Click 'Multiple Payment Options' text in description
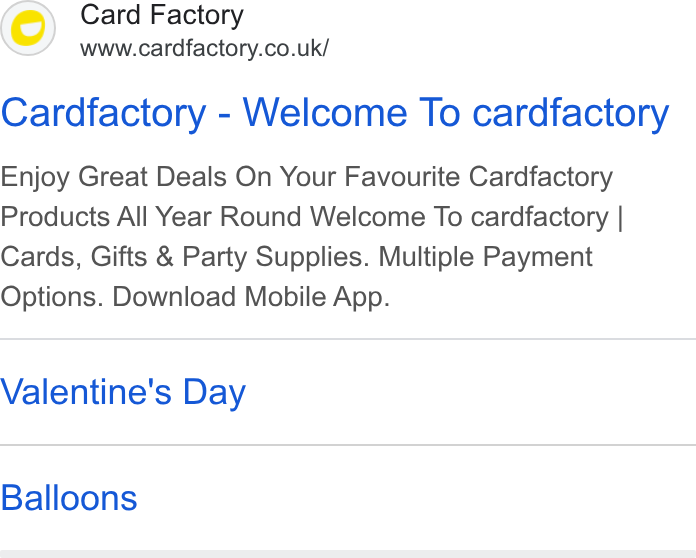The width and height of the screenshot is (696, 558). click(x=485, y=257)
